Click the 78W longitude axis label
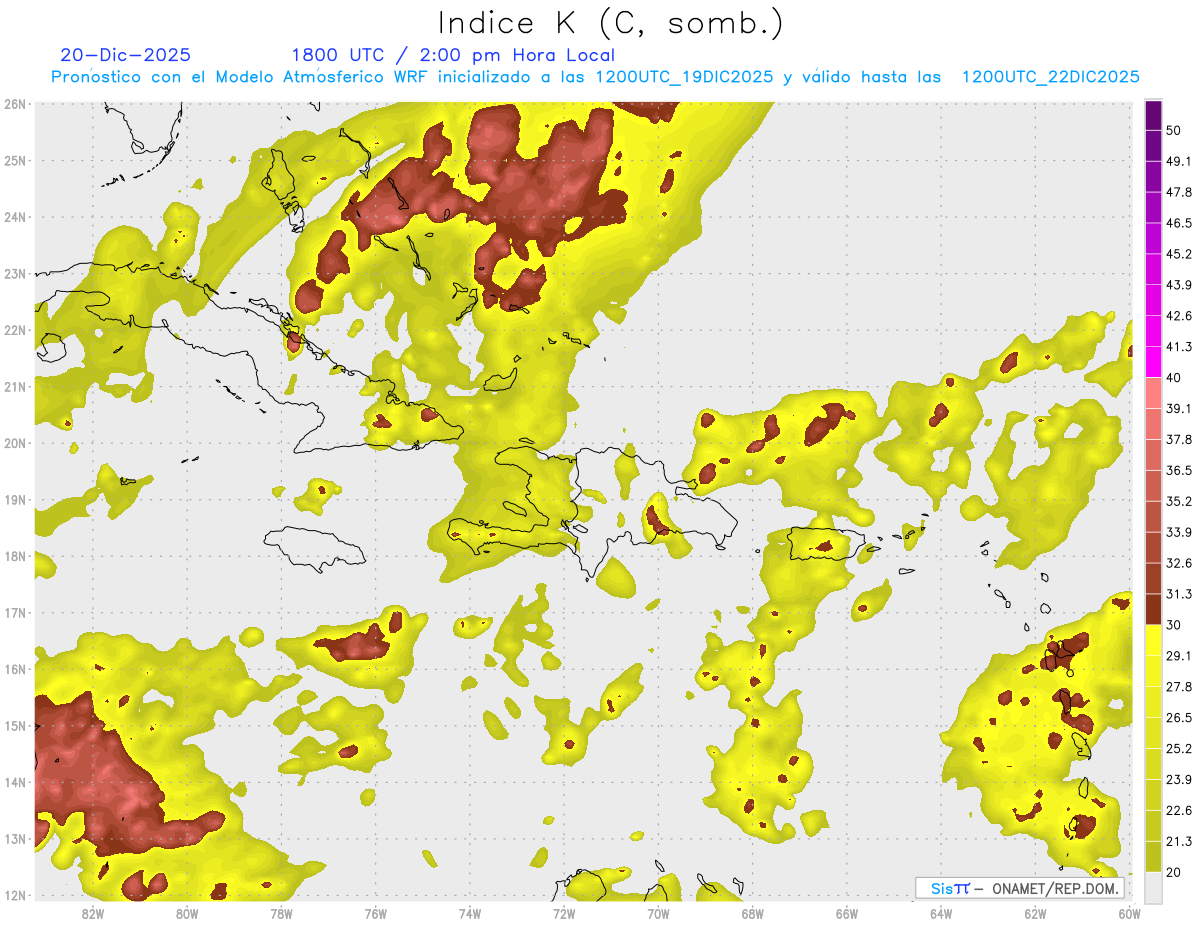 point(281,914)
